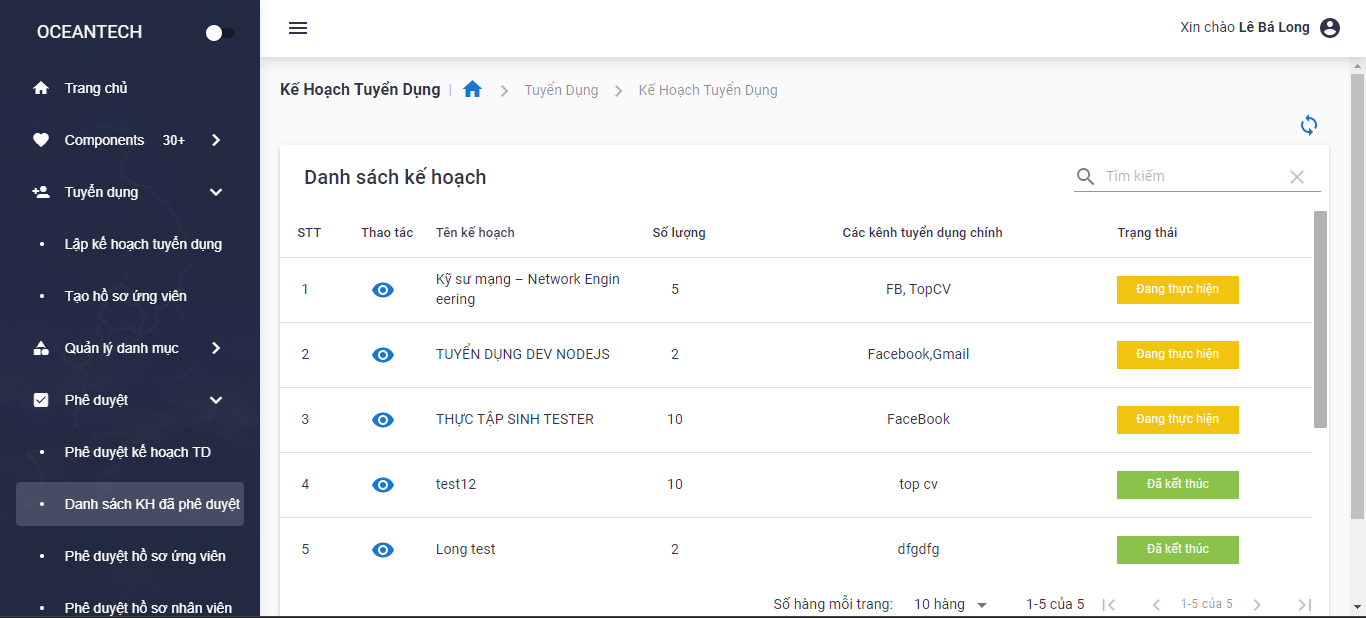Click the home icon in breadcrumb
This screenshot has width=1366, height=618.
(x=473, y=89)
